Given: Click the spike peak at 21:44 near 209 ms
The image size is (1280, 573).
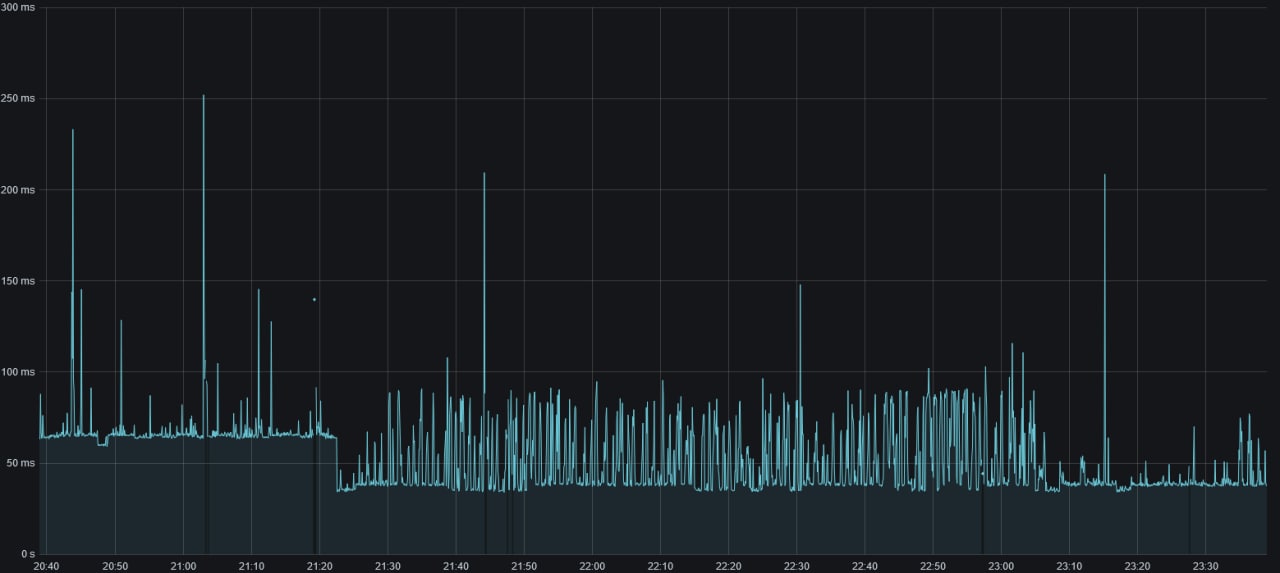Looking at the screenshot, I should (484, 174).
